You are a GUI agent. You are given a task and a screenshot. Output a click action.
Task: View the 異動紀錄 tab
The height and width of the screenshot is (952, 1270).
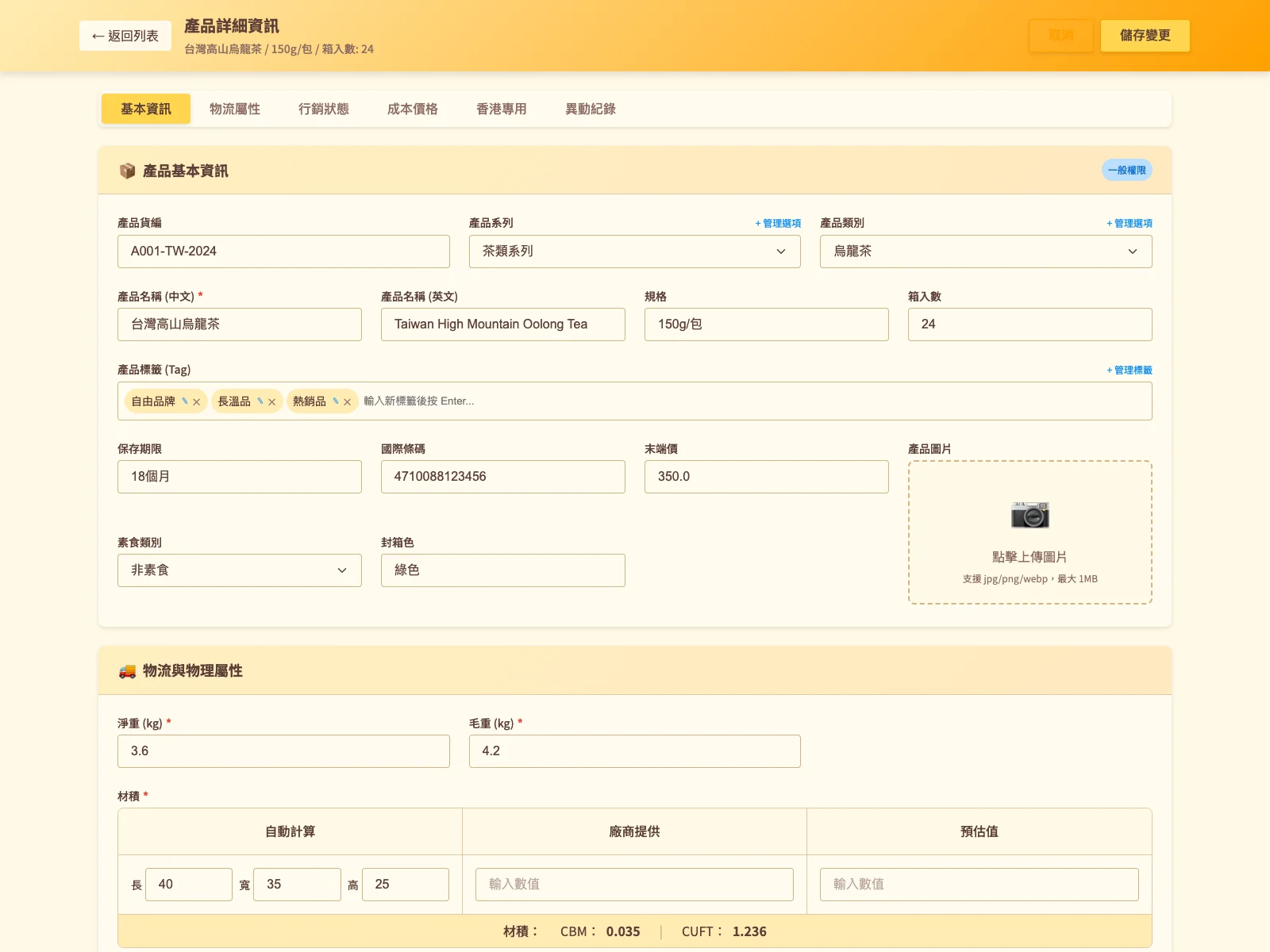click(x=591, y=109)
